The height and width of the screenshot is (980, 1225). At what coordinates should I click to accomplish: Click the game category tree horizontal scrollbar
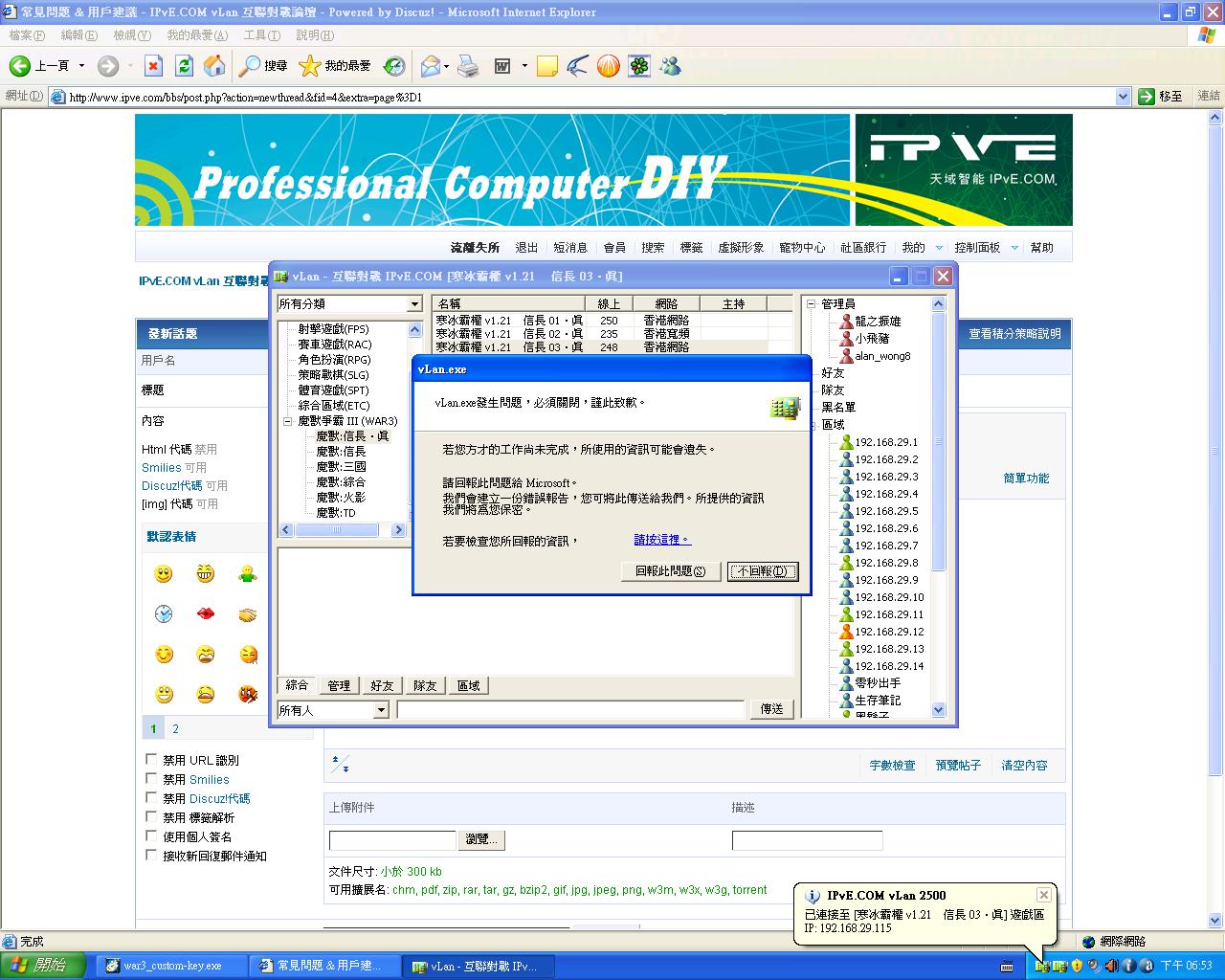(343, 530)
